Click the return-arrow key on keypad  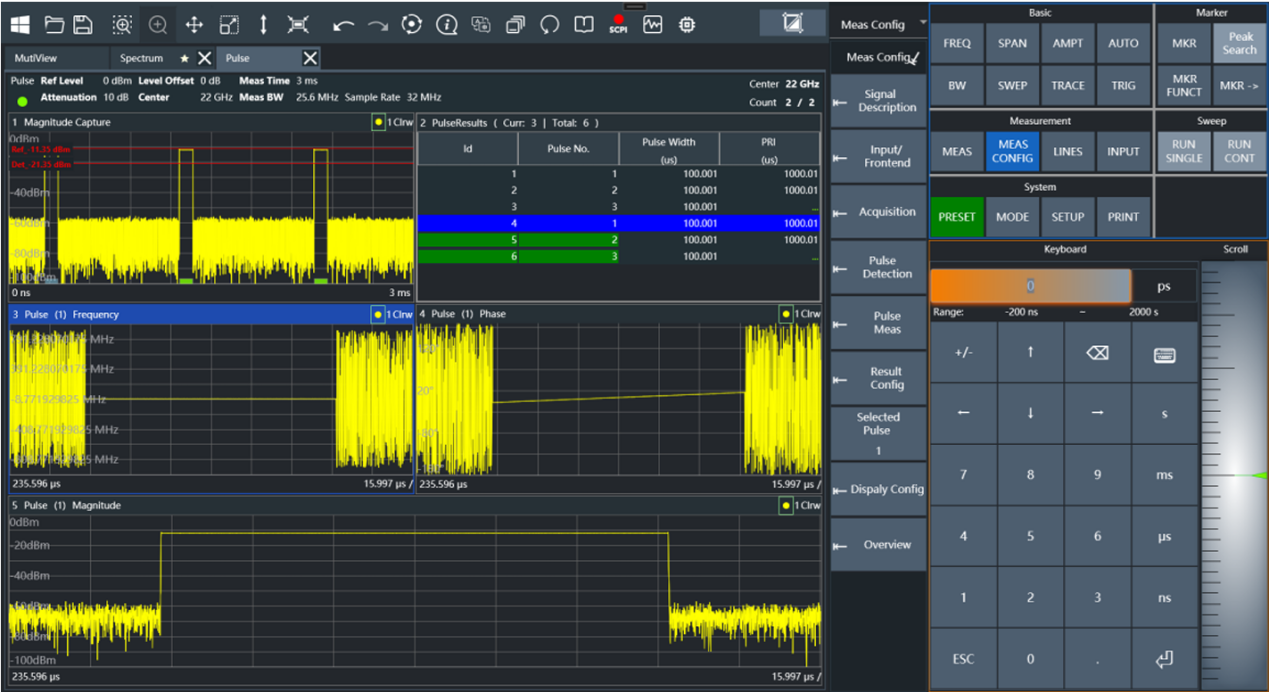1164,659
